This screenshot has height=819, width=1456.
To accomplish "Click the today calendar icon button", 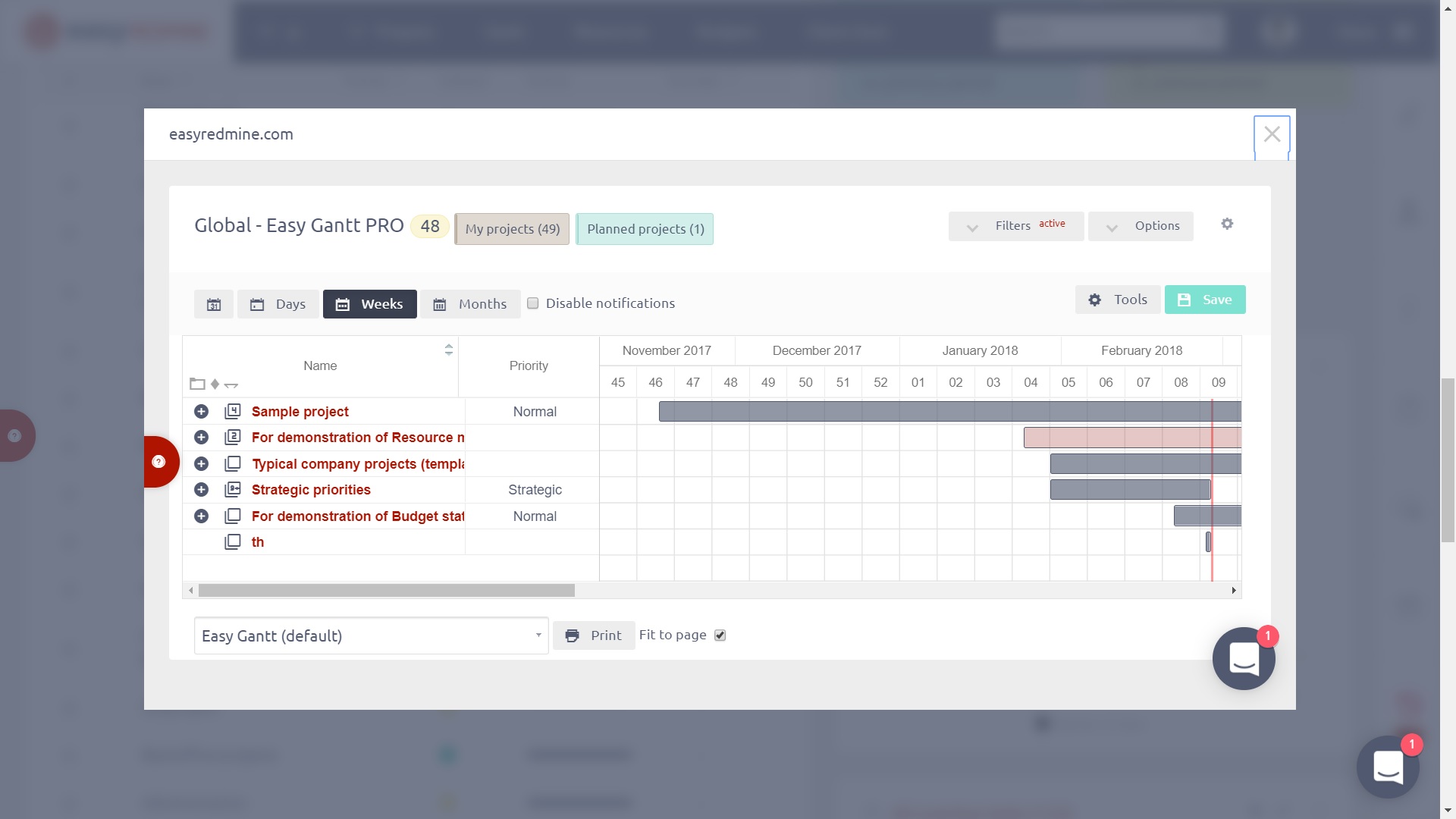I will 214,304.
